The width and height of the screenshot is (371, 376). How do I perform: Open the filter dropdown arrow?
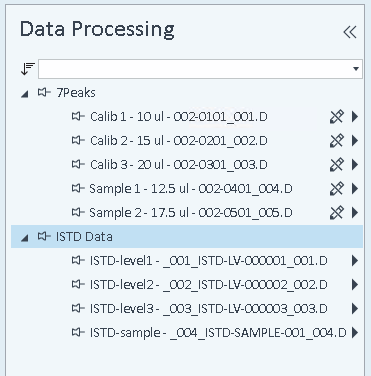click(x=356, y=69)
